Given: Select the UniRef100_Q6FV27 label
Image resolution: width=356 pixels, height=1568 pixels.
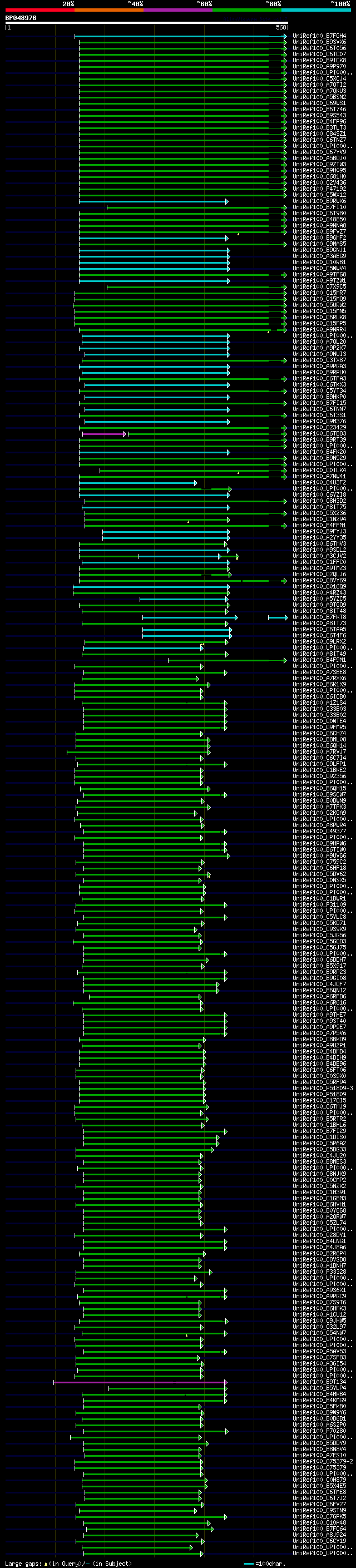Looking at the screenshot, I should (319, 1504).
